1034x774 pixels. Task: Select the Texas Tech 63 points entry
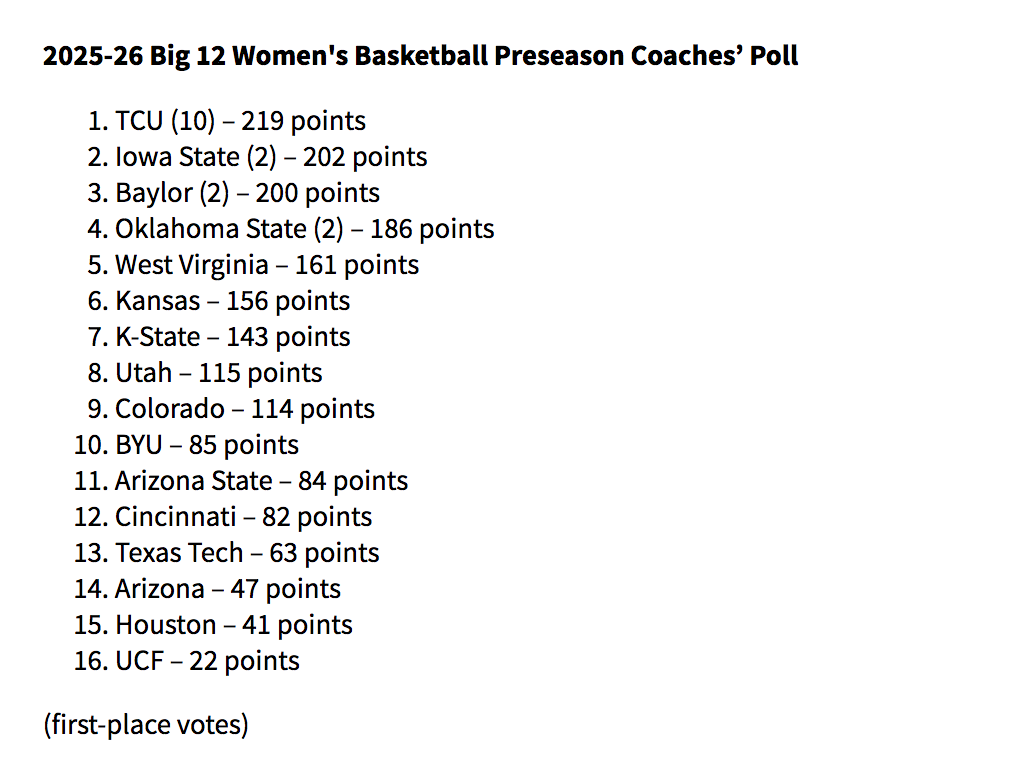247,553
